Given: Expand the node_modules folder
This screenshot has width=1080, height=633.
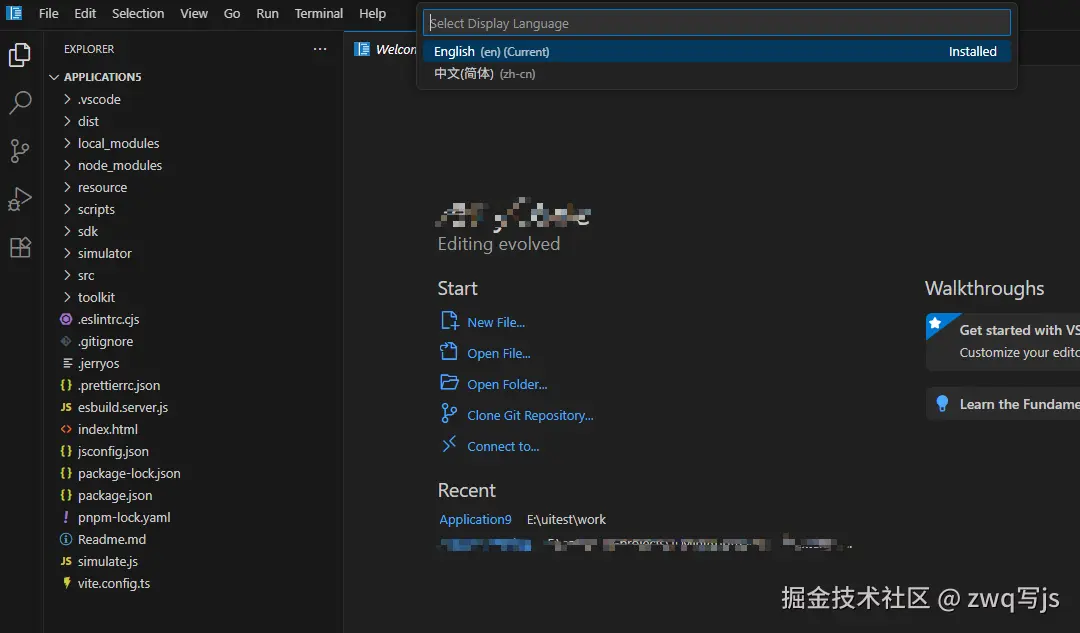Looking at the screenshot, I should pyautogui.click(x=67, y=165).
